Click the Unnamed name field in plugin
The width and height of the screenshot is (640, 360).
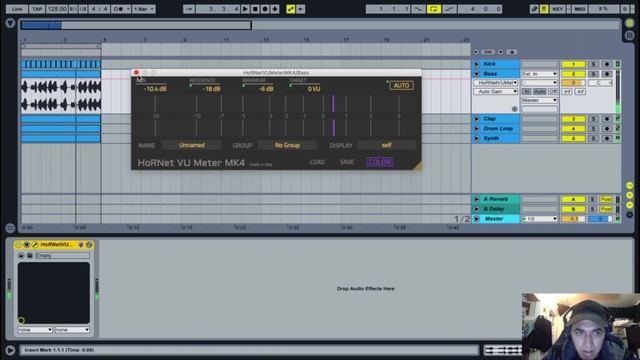pos(192,145)
